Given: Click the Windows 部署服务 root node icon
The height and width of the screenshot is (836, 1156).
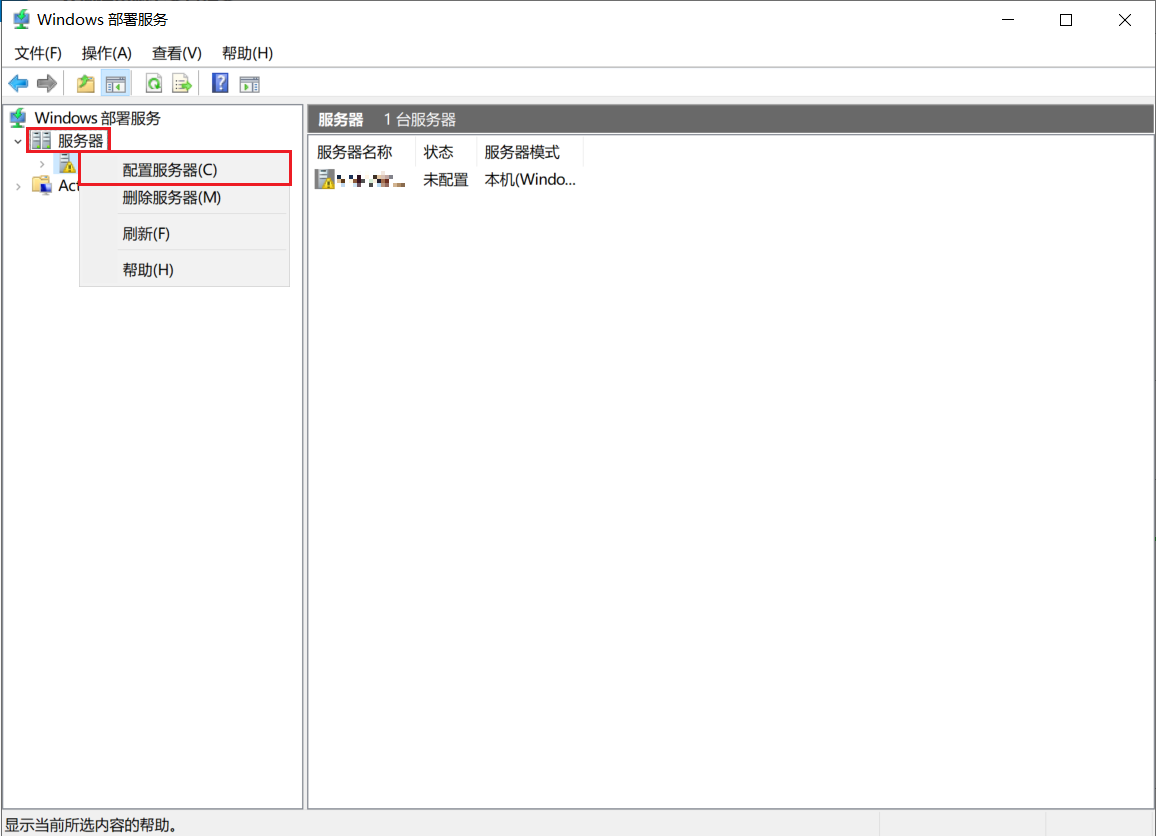Looking at the screenshot, I should click(18, 118).
